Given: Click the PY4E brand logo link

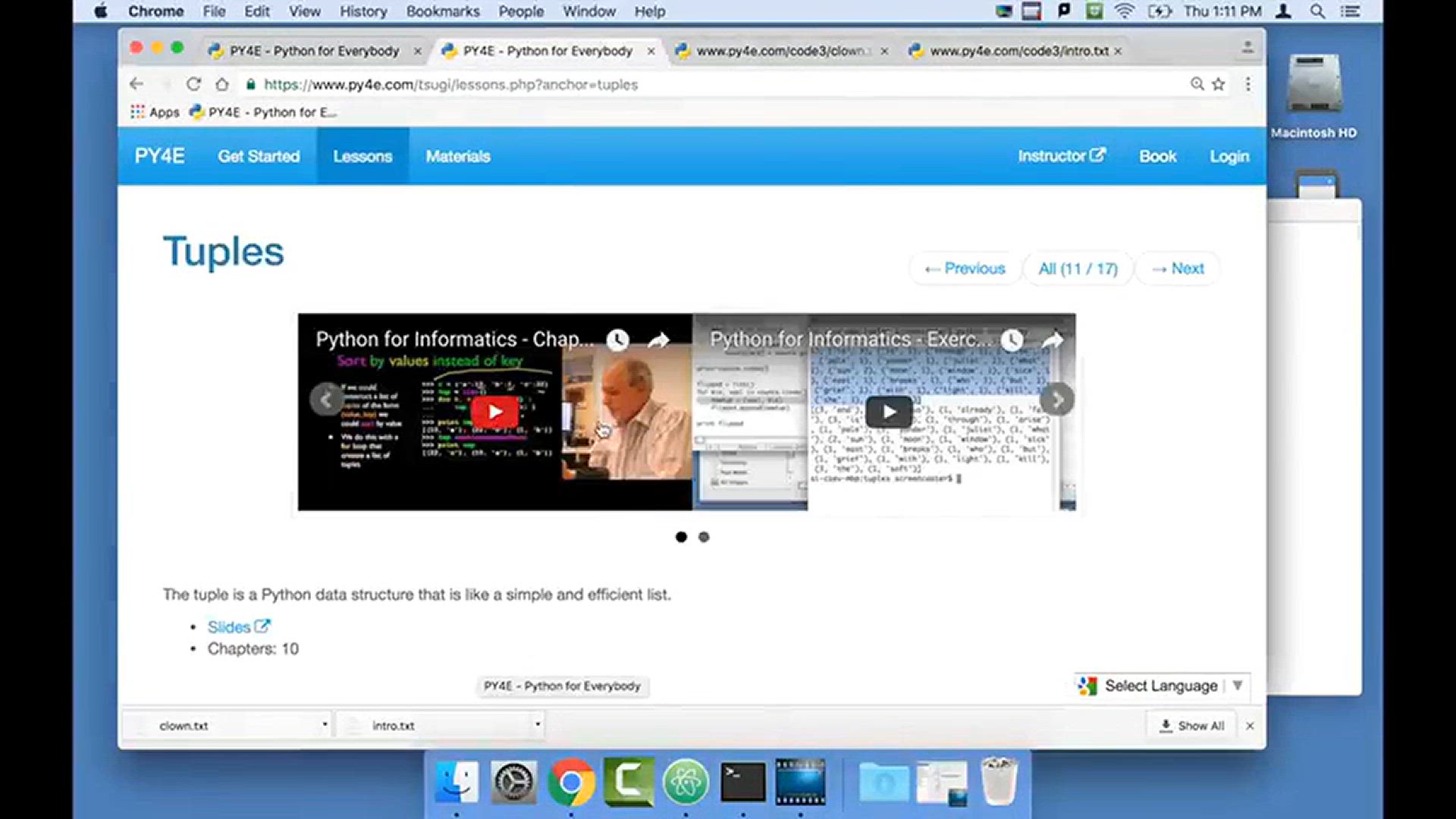Looking at the screenshot, I should pyautogui.click(x=159, y=156).
